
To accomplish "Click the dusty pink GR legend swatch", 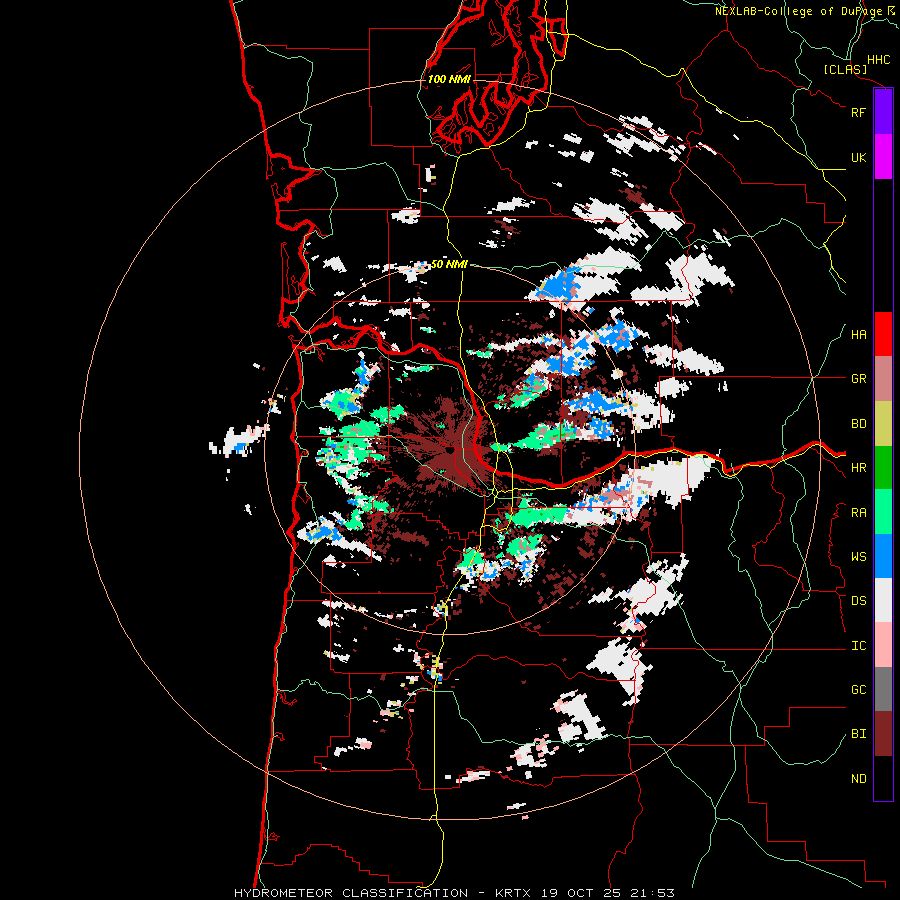I will click(883, 379).
